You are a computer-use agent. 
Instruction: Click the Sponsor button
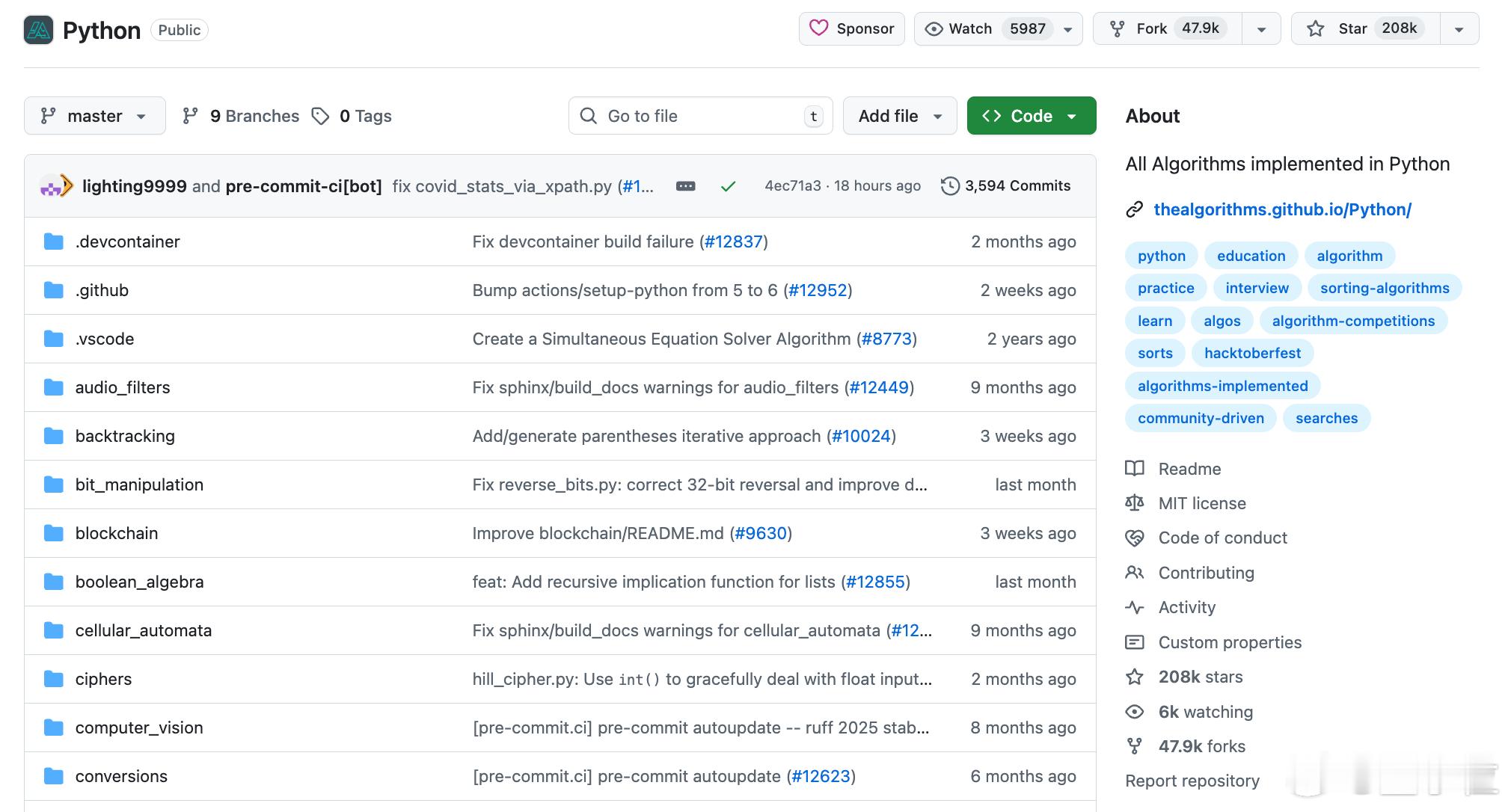click(x=852, y=29)
